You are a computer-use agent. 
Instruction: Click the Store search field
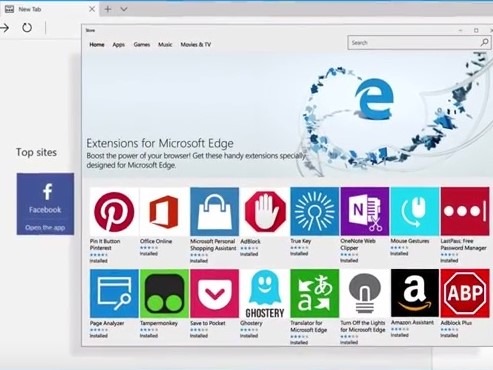pyautogui.click(x=419, y=43)
